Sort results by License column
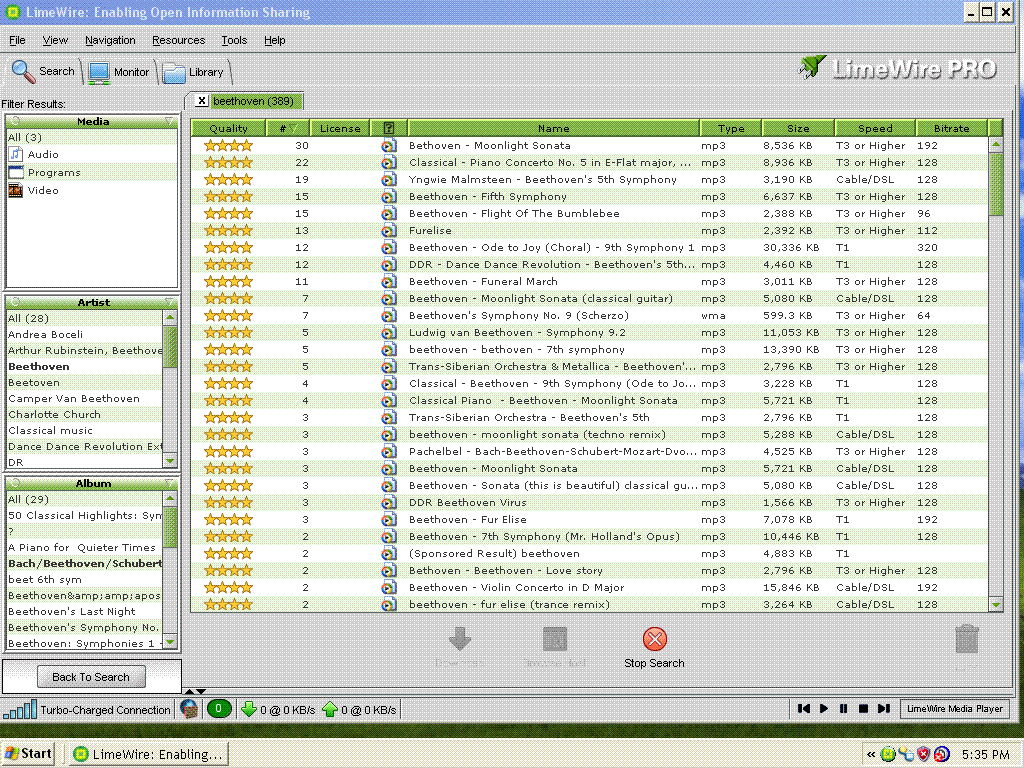 coord(340,128)
